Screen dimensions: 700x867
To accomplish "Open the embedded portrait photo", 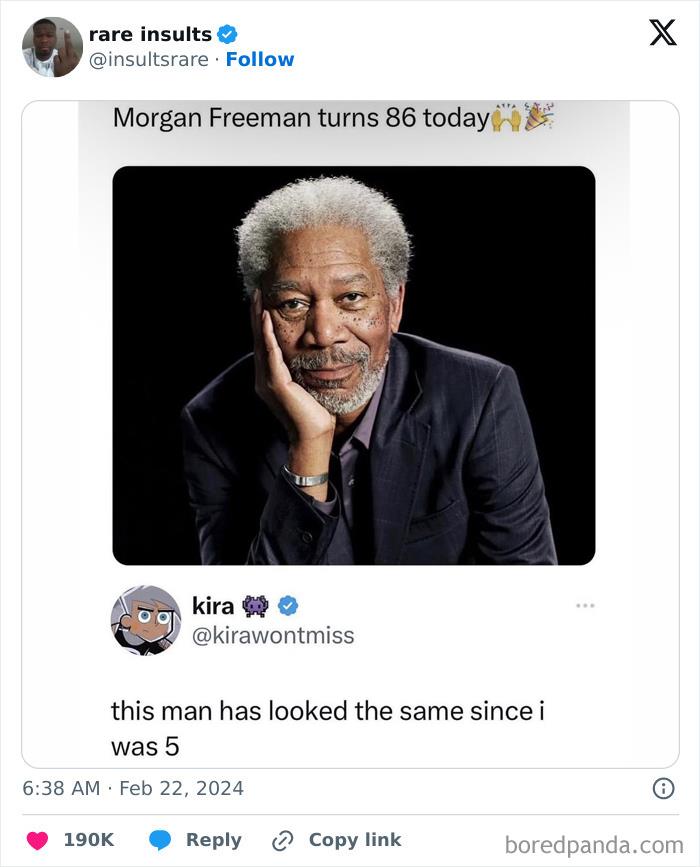I will pyautogui.click(x=353, y=365).
